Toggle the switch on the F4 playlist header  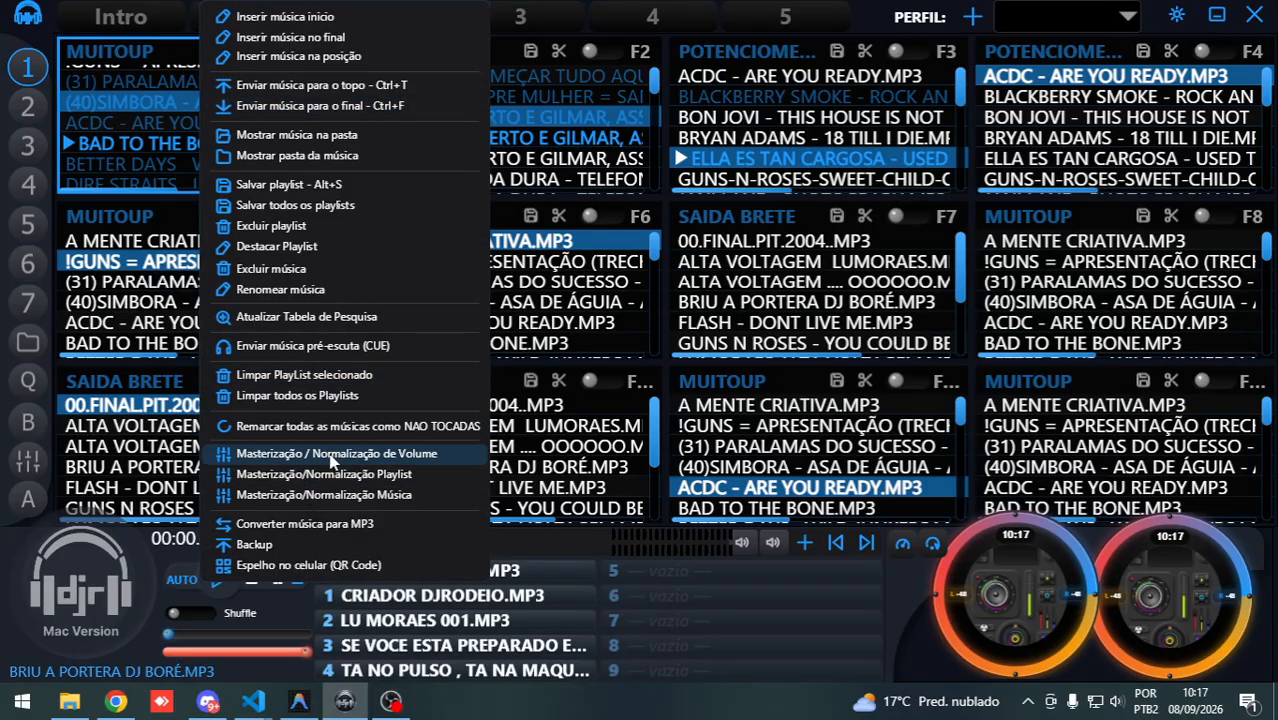[x=1207, y=51]
